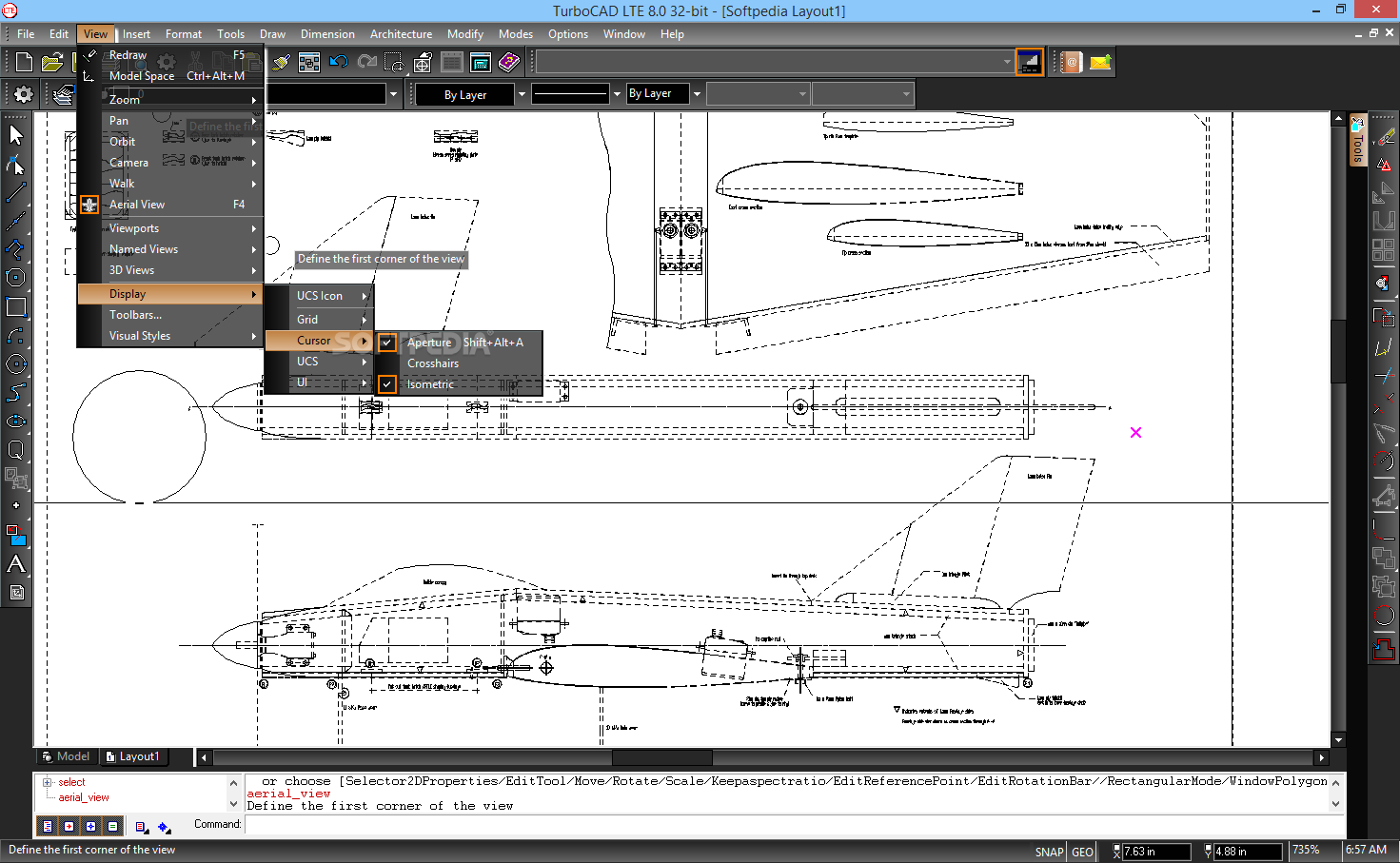The width and height of the screenshot is (1400, 863).
Task: Open the Layers stack icon
Action: tap(64, 94)
